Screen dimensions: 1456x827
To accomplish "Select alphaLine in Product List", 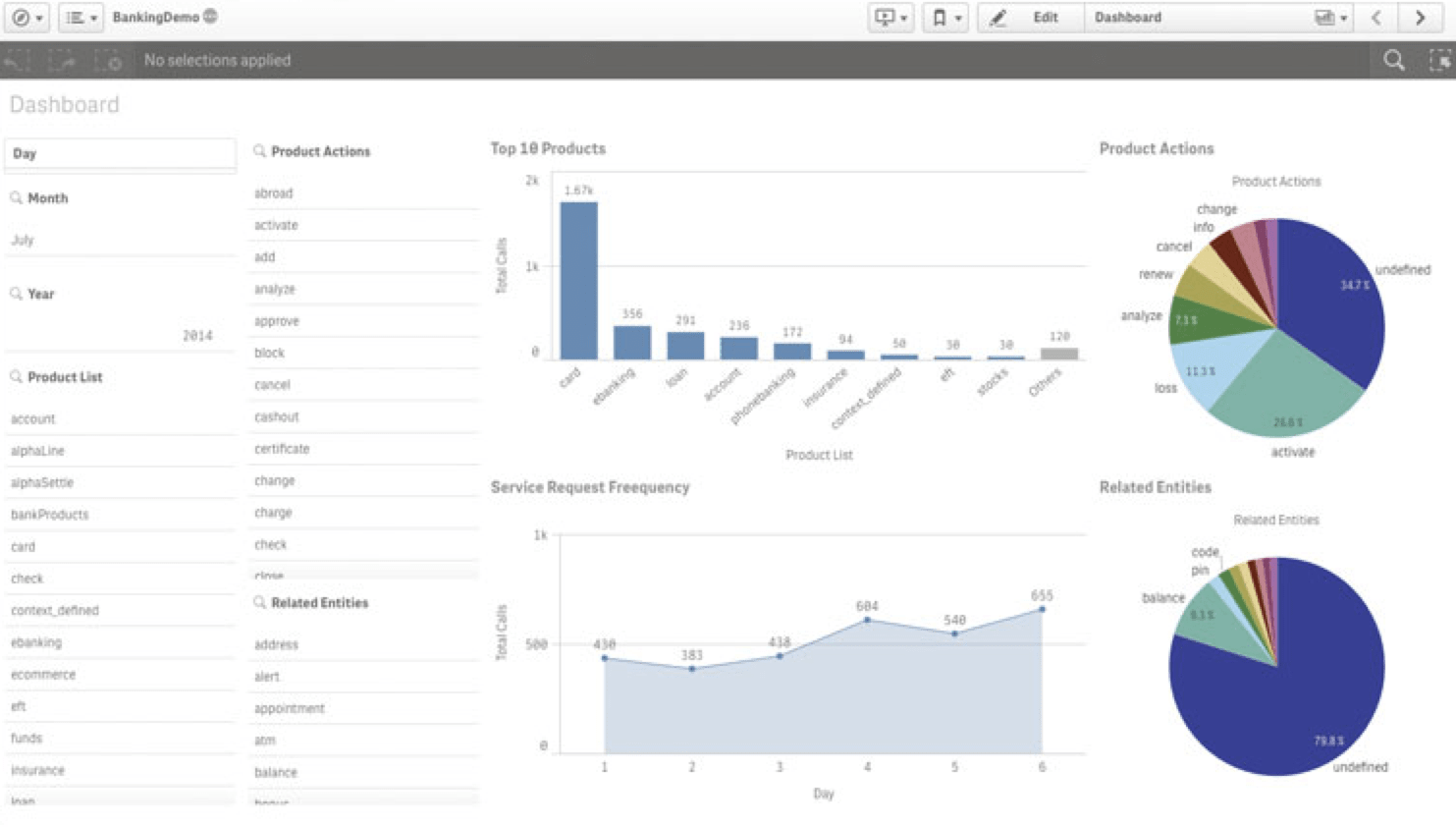I will (x=120, y=451).
